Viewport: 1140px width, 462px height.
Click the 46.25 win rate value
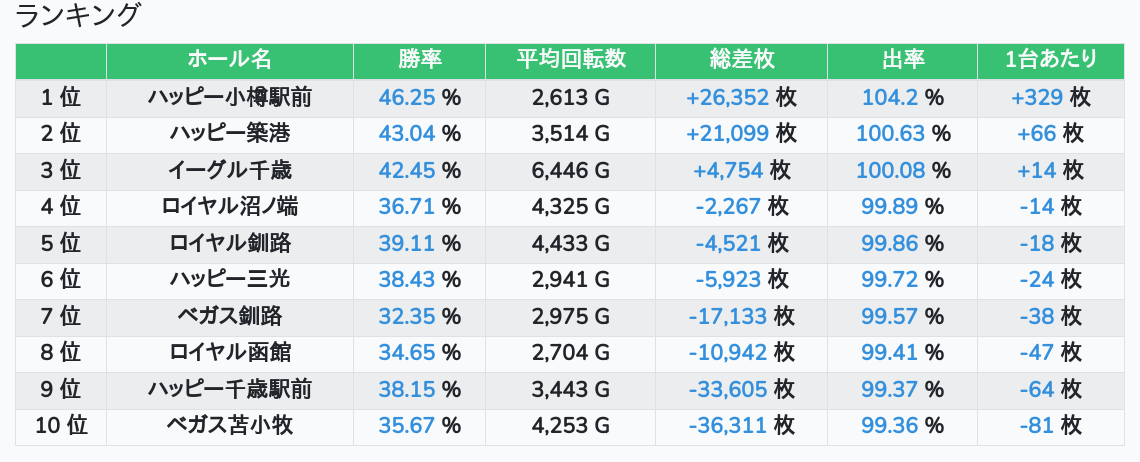point(406,97)
